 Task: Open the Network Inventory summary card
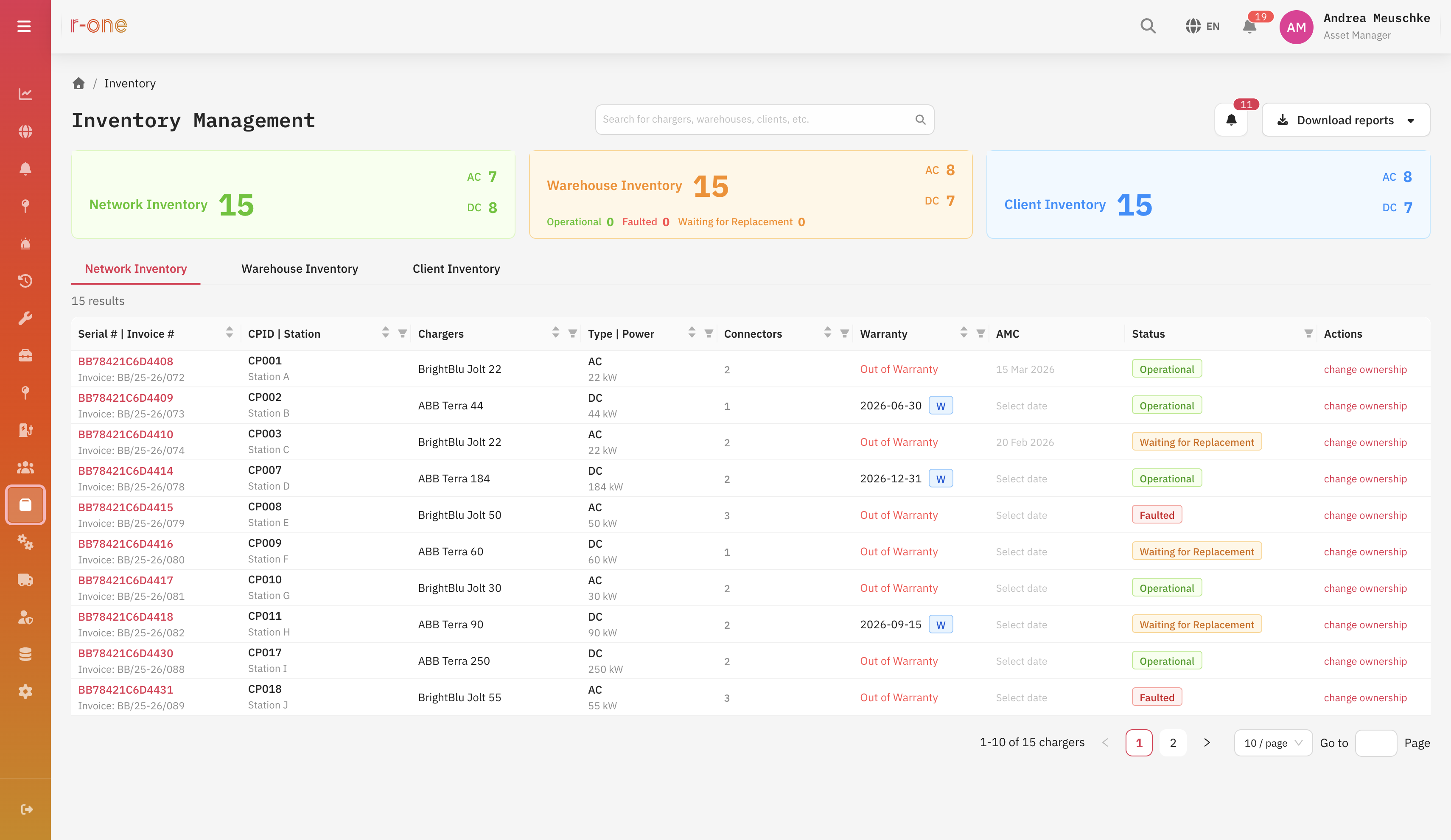tap(293, 195)
